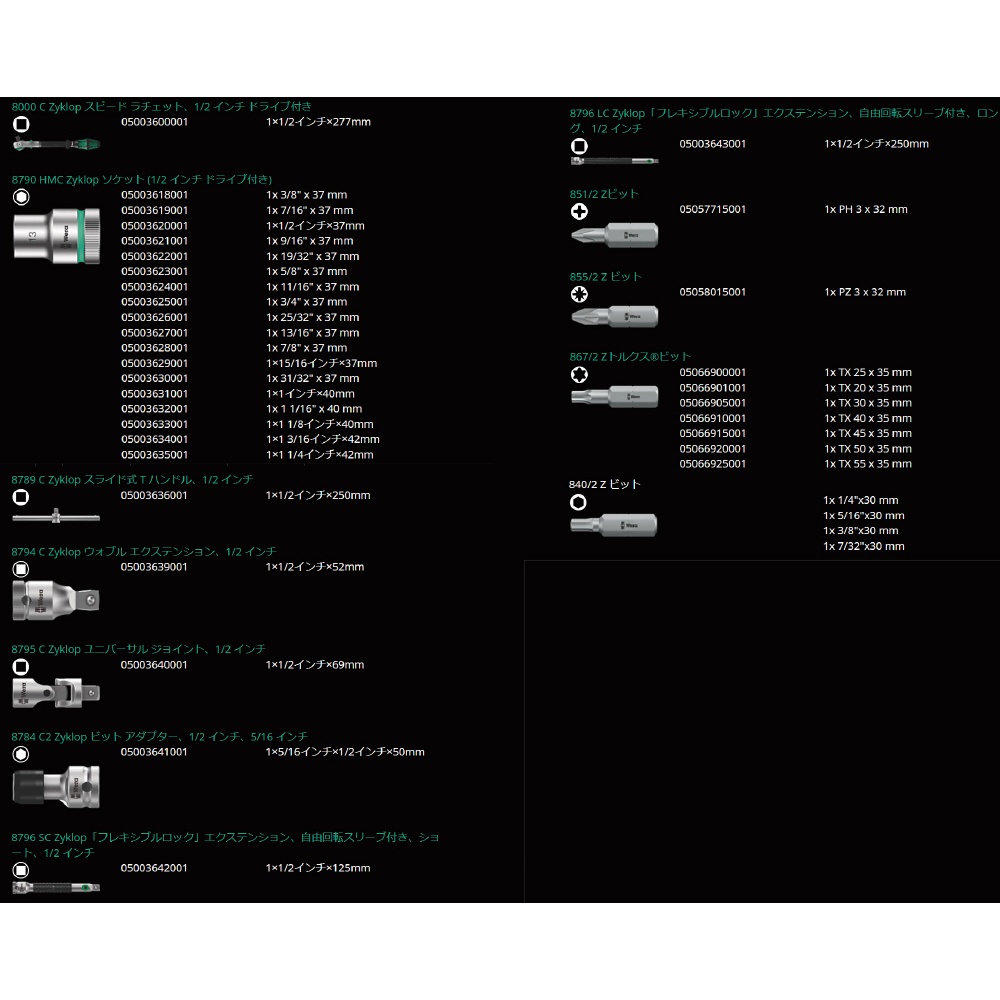Select the 867/2 Z Torx bit image

point(614,397)
